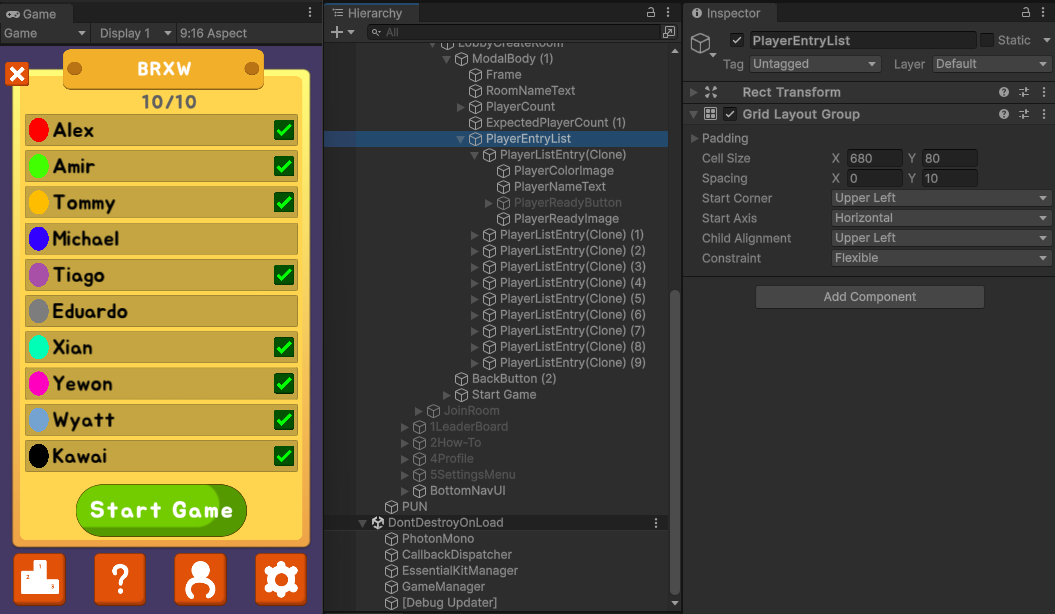This screenshot has height=614, width=1055.
Task: Close the lobby modal with the X icon
Action: tap(17, 73)
